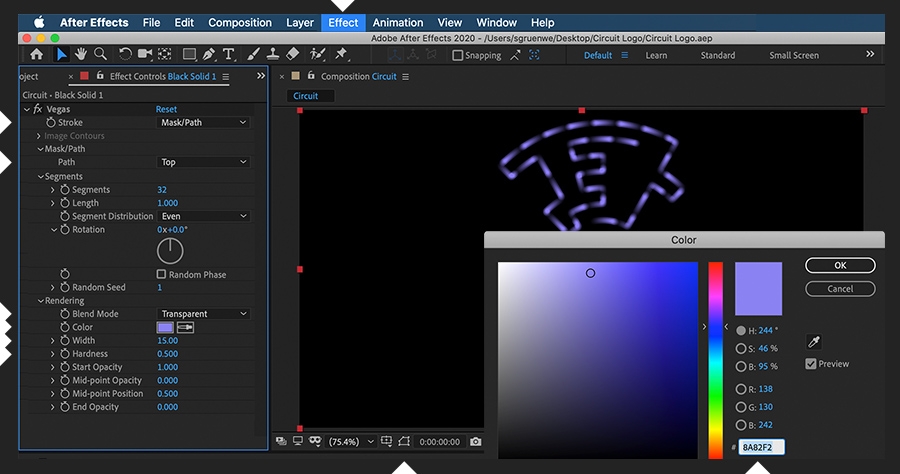This screenshot has height=474, width=900.
Task: Open the Stroke Mask/Path dropdown
Action: tap(203, 122)
